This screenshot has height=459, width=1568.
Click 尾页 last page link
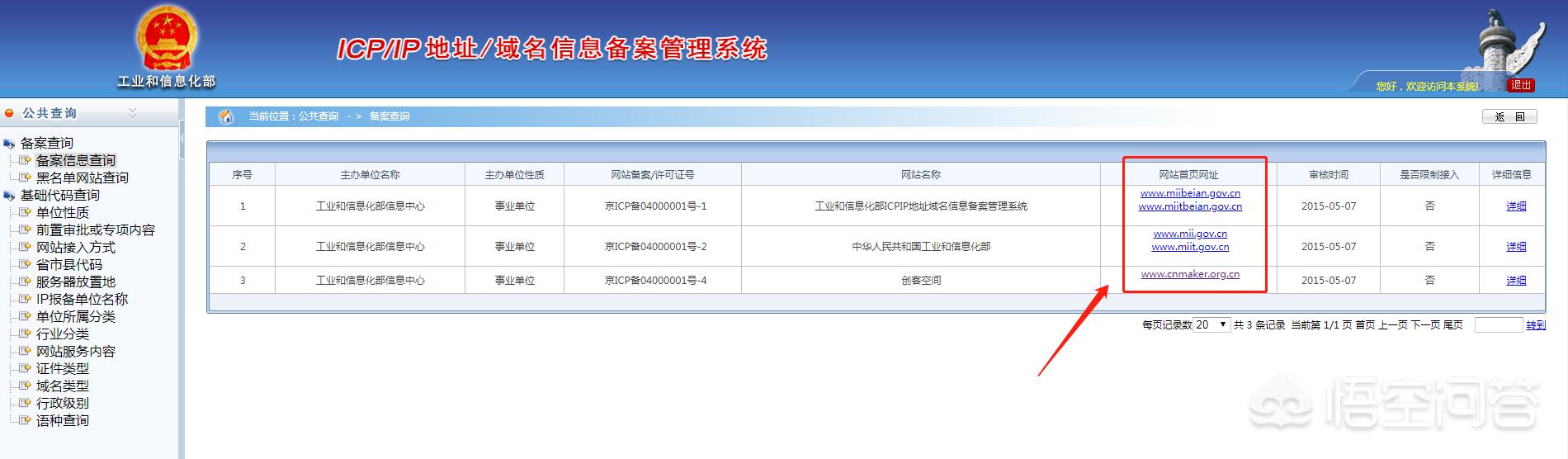click(x=1452, y=325)
